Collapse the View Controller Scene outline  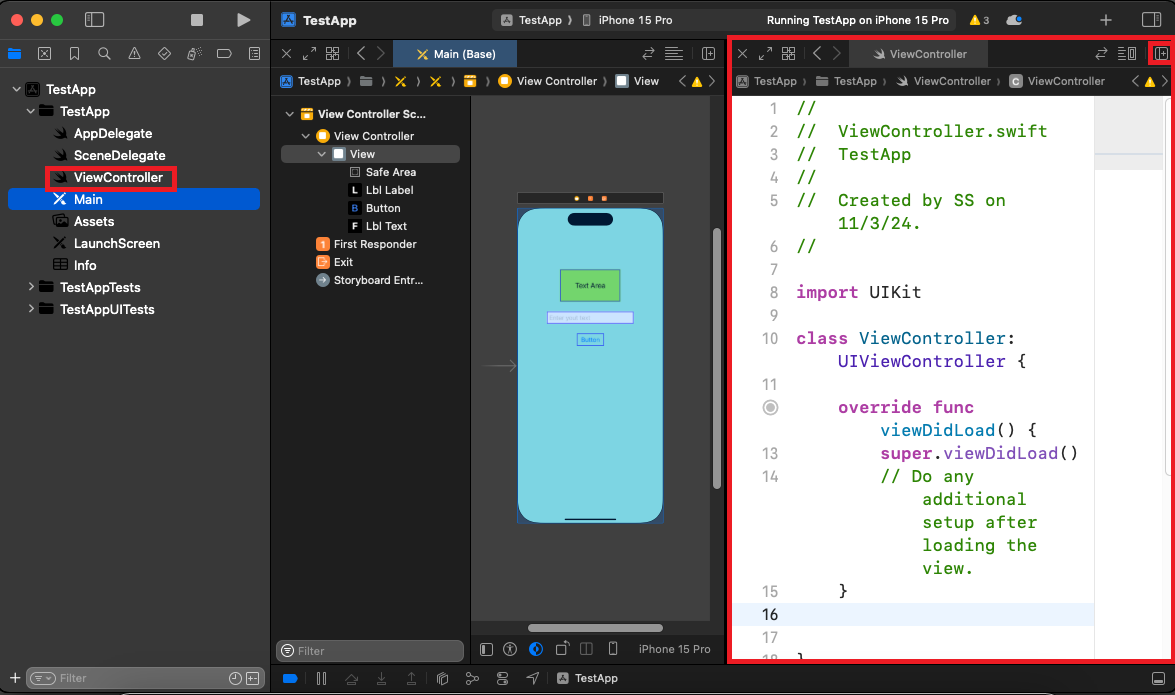(290, 114)
